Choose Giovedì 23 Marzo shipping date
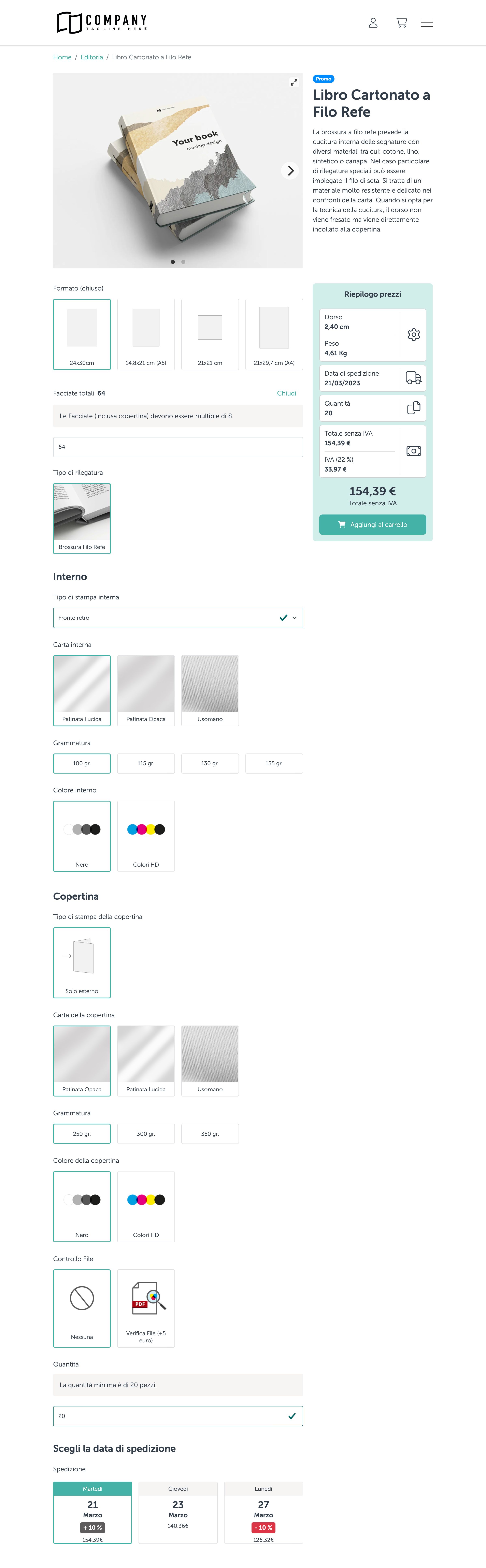 click(x=178, y=1513)
